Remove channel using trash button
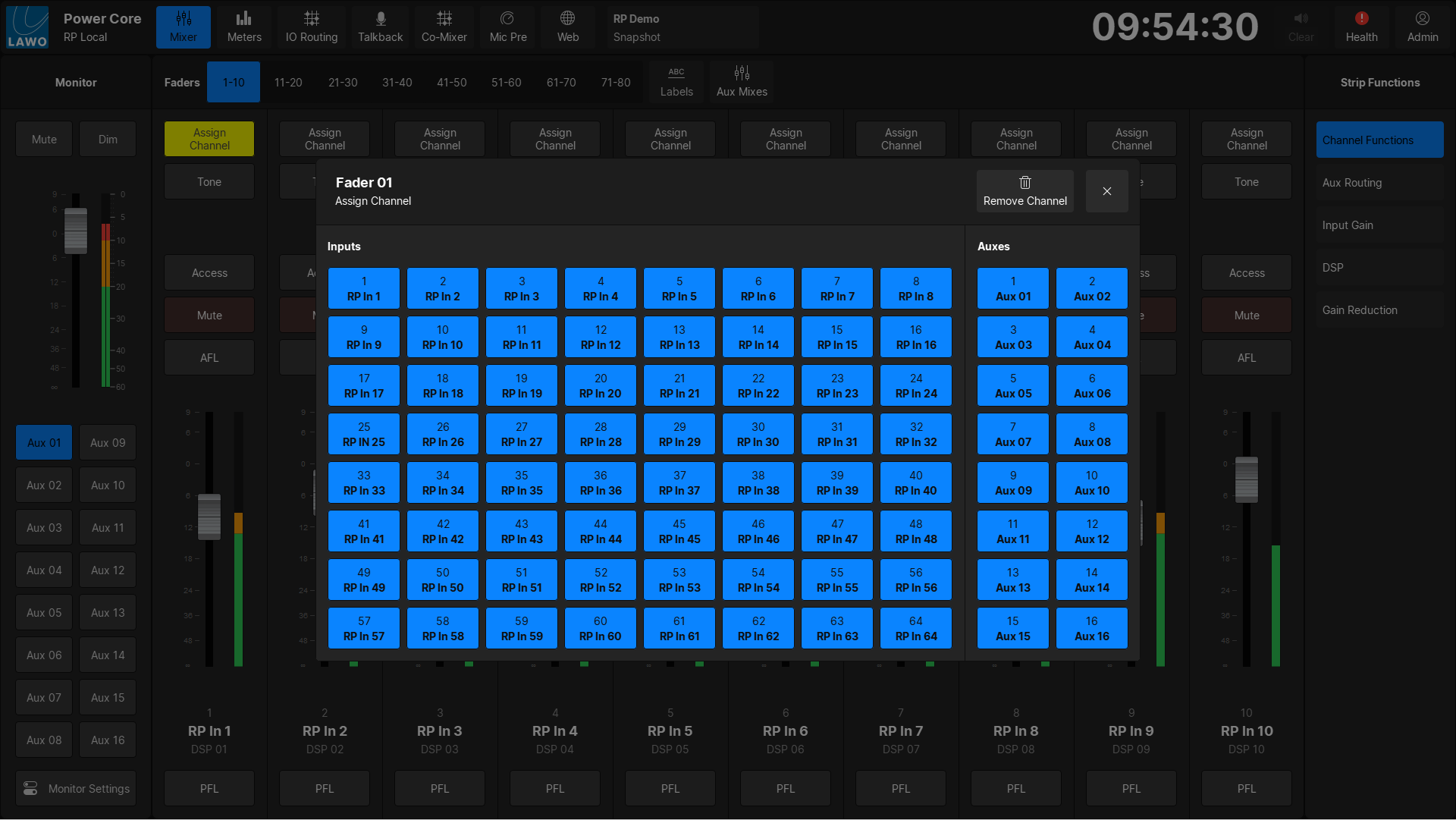 click(x=1025, y=190)
